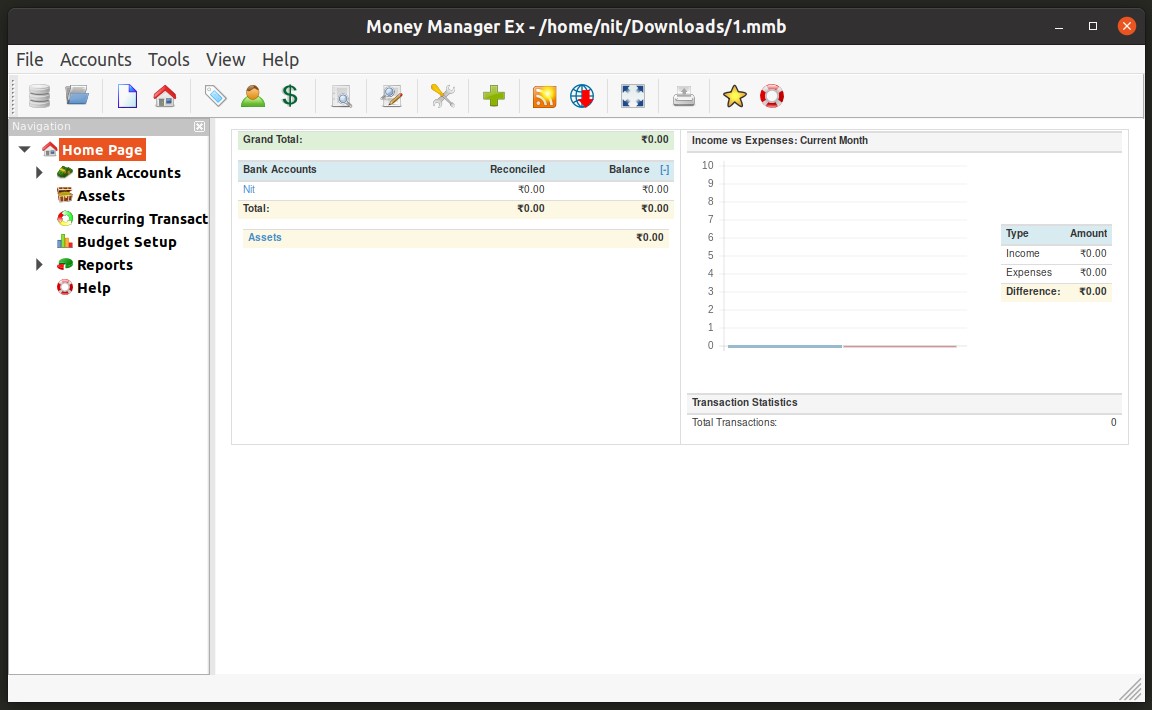Image resolution: width=1152 pixels, height=710 pixels.
Task: Open the Accounts menu
Action: click(95, 59)
